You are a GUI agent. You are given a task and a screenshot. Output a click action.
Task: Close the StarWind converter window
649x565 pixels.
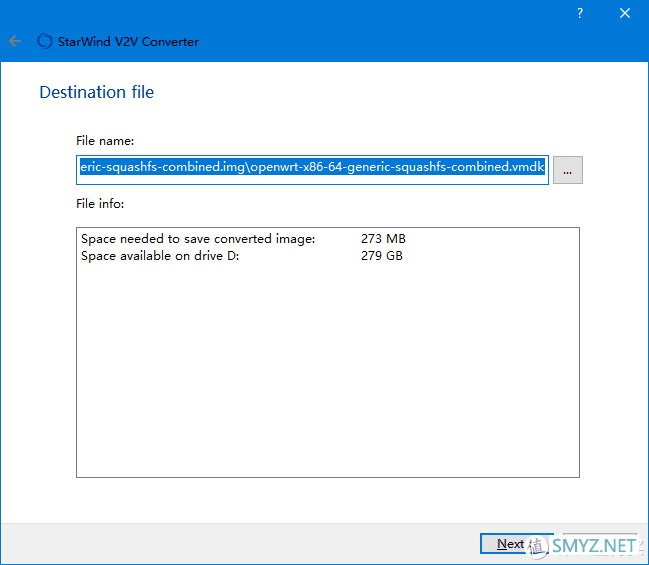tap(625, 13)
